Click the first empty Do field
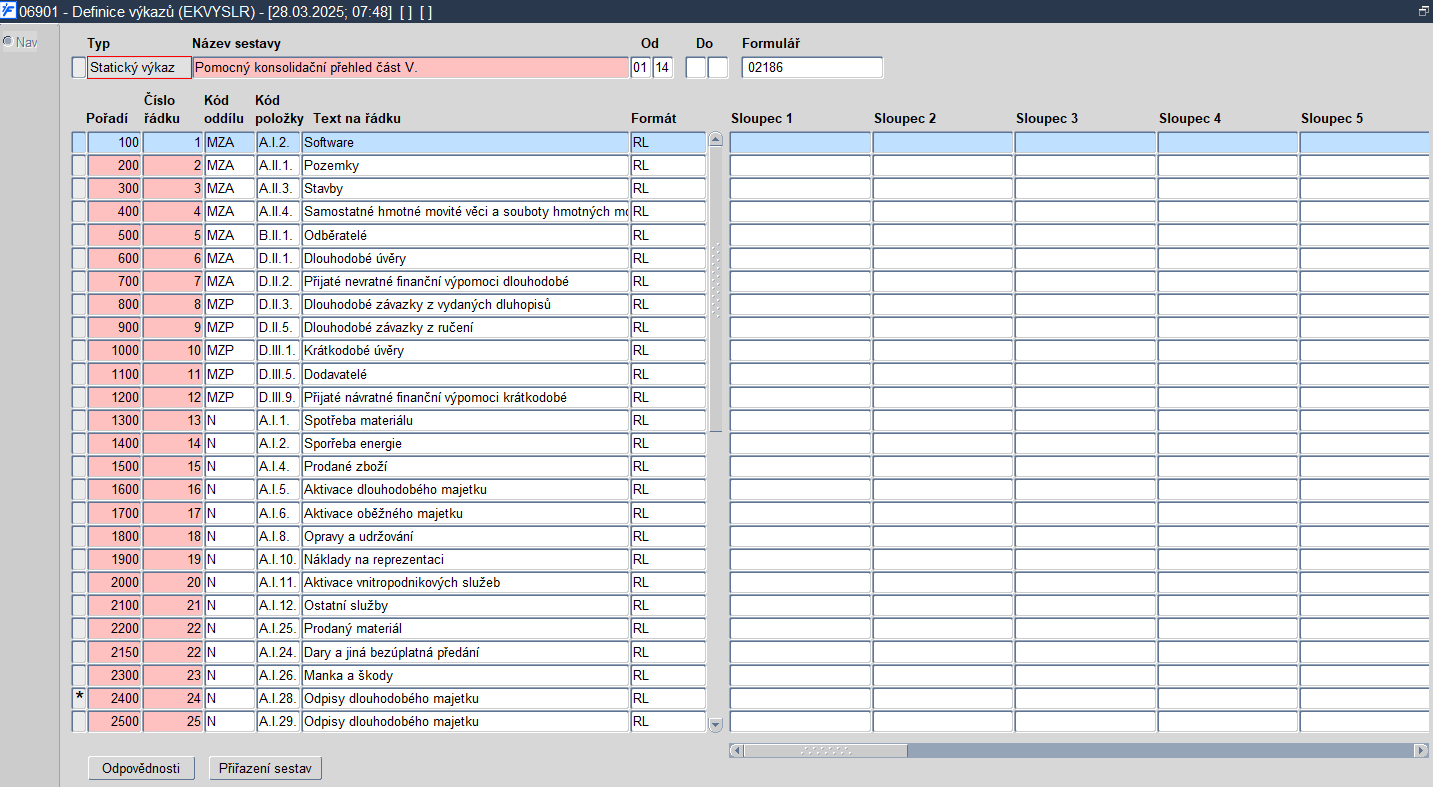This screenshot has width=1433, height=787. pos(696,68)
